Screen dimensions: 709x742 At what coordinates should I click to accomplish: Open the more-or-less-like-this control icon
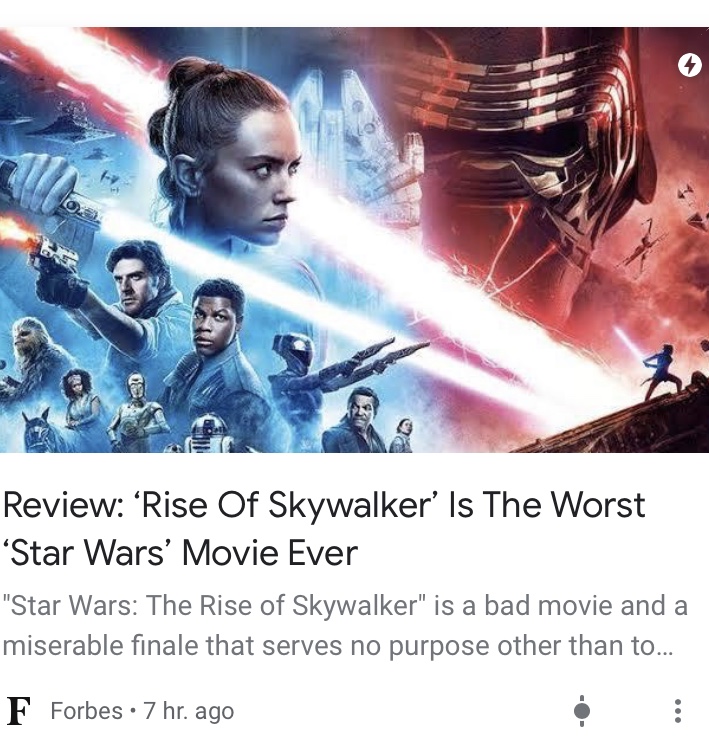click(x=582, y=710)
